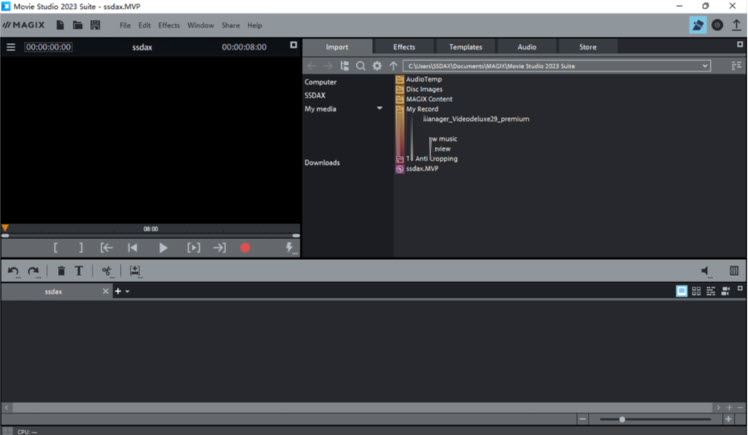Expand the My media dropdown arrow
Viewport: 748px width, 435px height.
coord(380,108)
